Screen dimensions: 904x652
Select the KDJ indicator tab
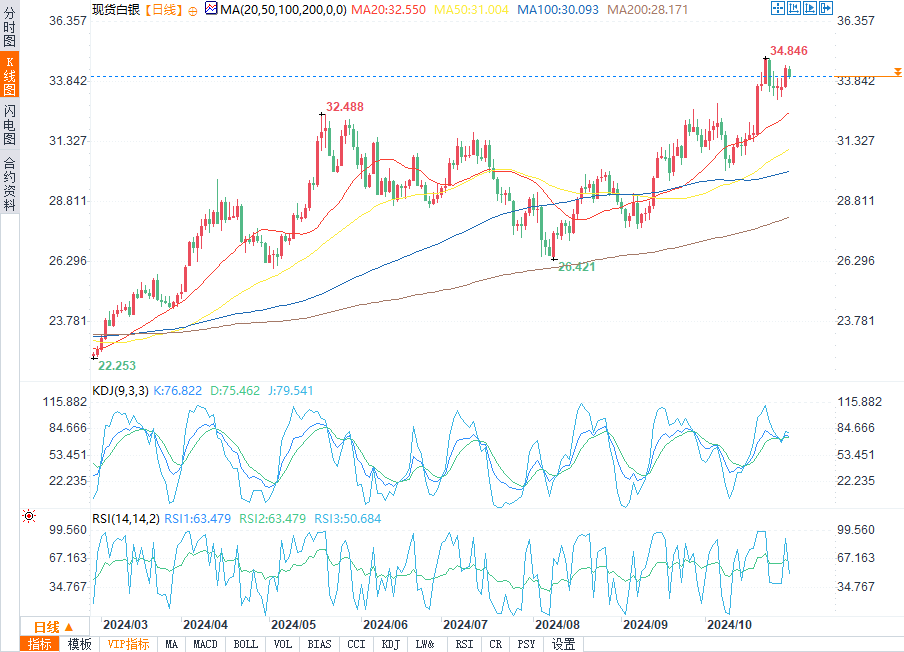pos(390,644)
